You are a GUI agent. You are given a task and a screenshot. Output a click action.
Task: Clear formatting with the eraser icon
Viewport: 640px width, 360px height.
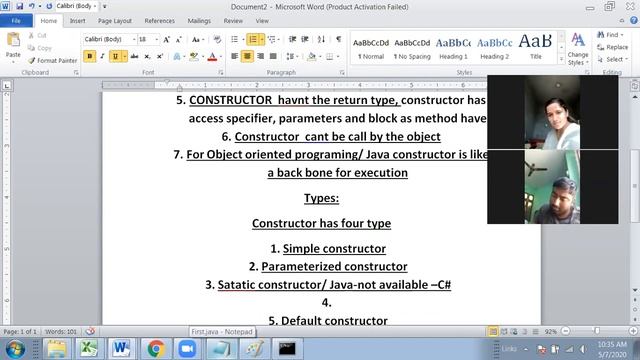tap(217, 40)
